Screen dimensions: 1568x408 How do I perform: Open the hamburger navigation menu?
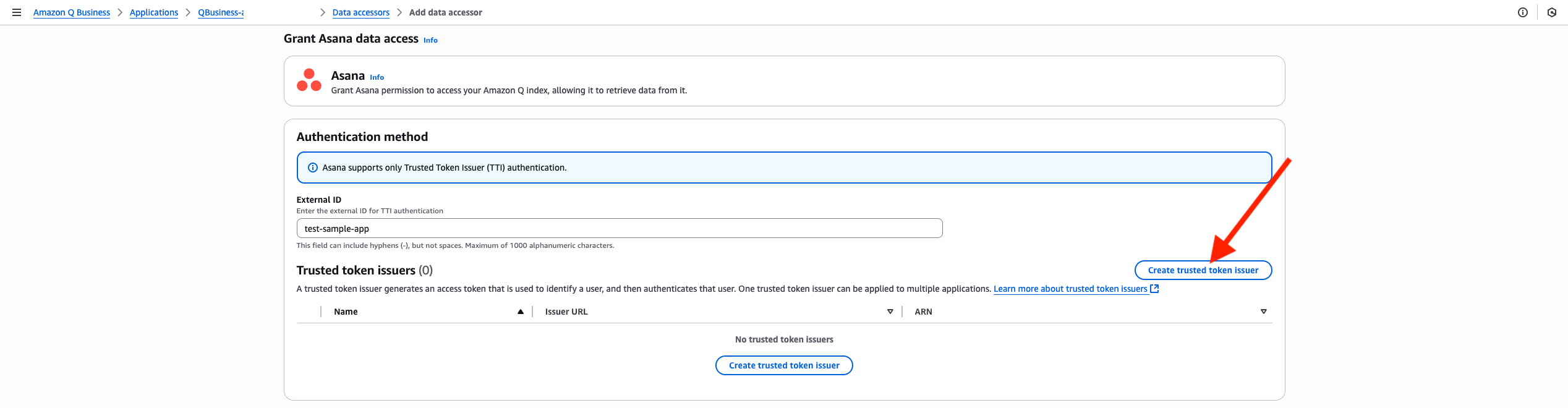pos(17,12)
